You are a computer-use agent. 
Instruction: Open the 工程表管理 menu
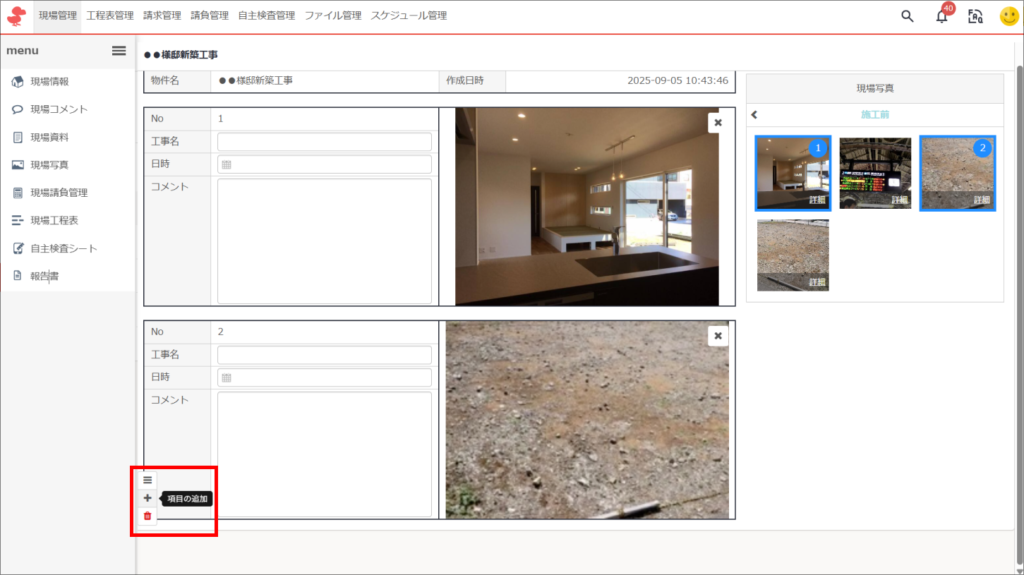[x=110, y=16]
